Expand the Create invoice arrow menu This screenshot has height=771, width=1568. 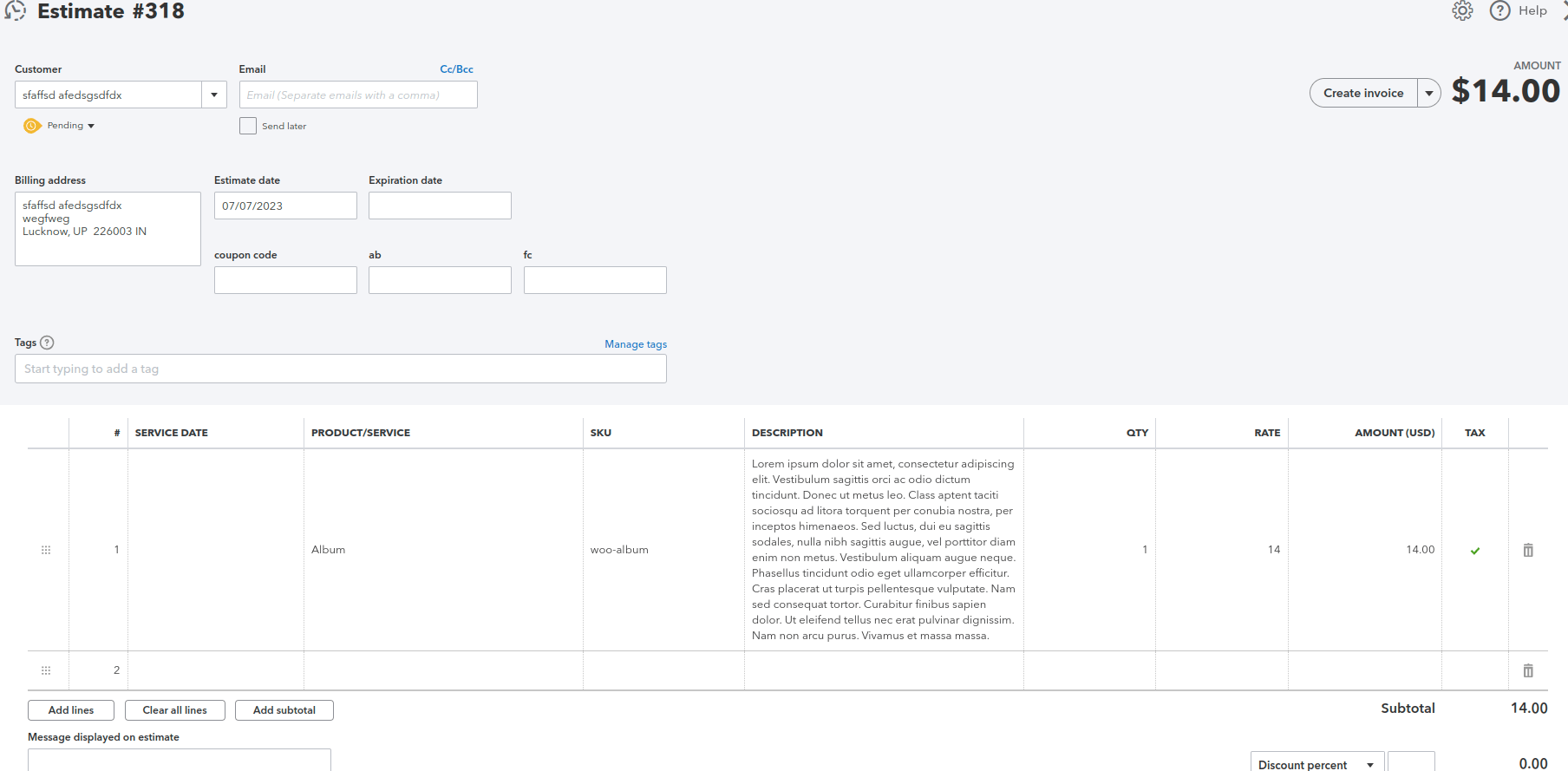pyautogui.click(x=1429, y=93)
